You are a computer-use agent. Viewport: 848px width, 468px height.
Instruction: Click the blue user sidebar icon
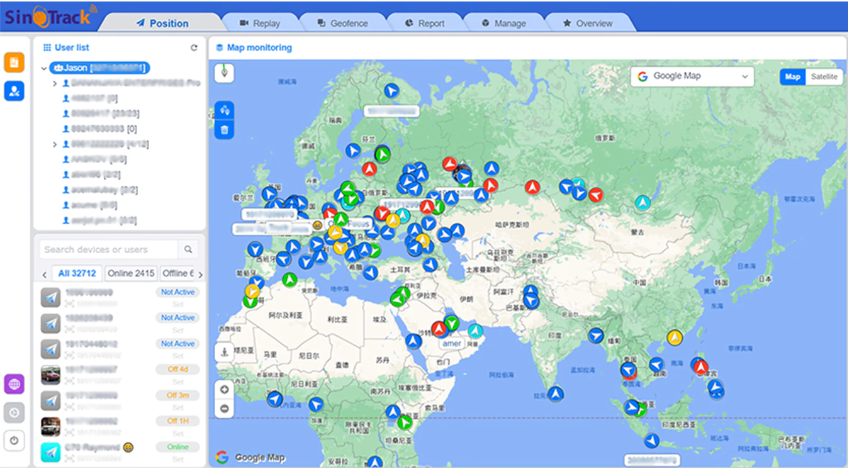click(x=14, y=91)
